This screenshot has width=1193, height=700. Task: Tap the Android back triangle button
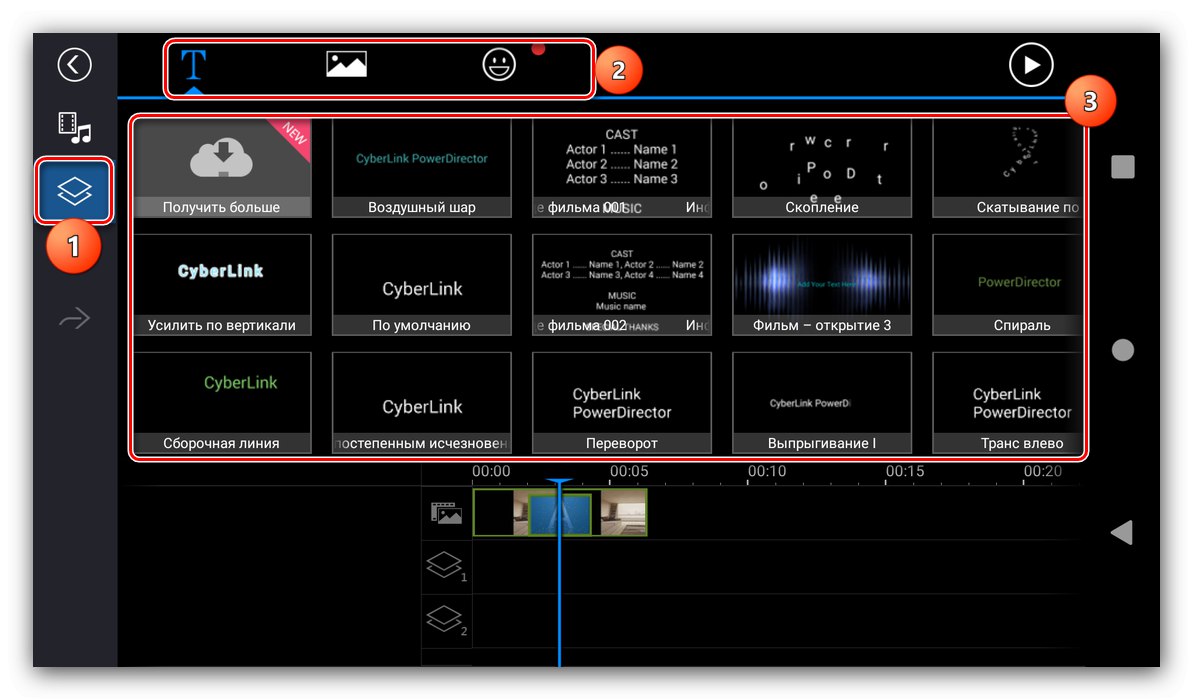pyautogui.click(x=1121, y=533)
